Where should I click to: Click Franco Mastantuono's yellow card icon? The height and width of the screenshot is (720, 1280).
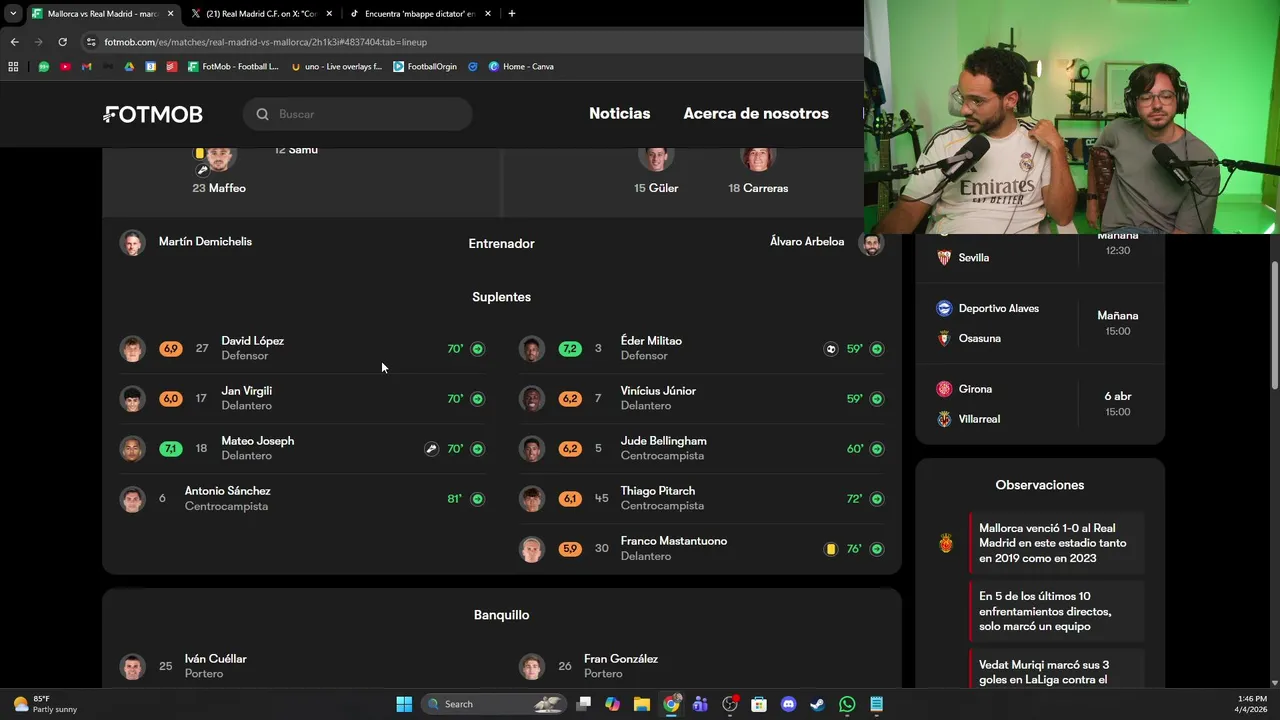click(830, 549)
